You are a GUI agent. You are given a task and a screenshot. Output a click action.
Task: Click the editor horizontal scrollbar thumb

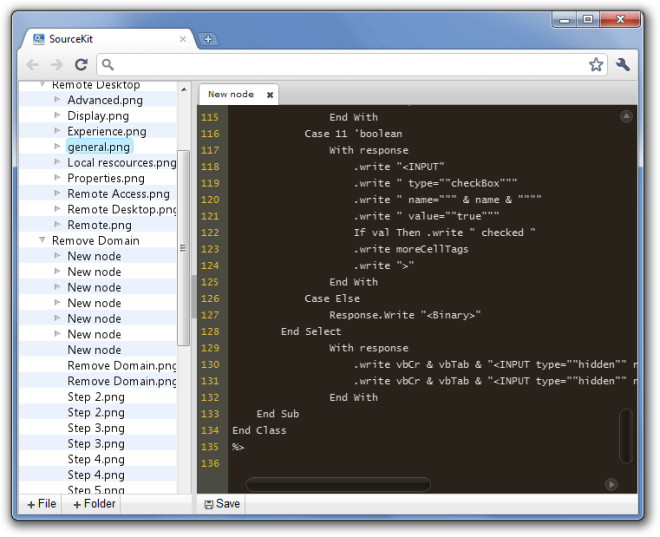pyautogui.click(x=338, y=484)
